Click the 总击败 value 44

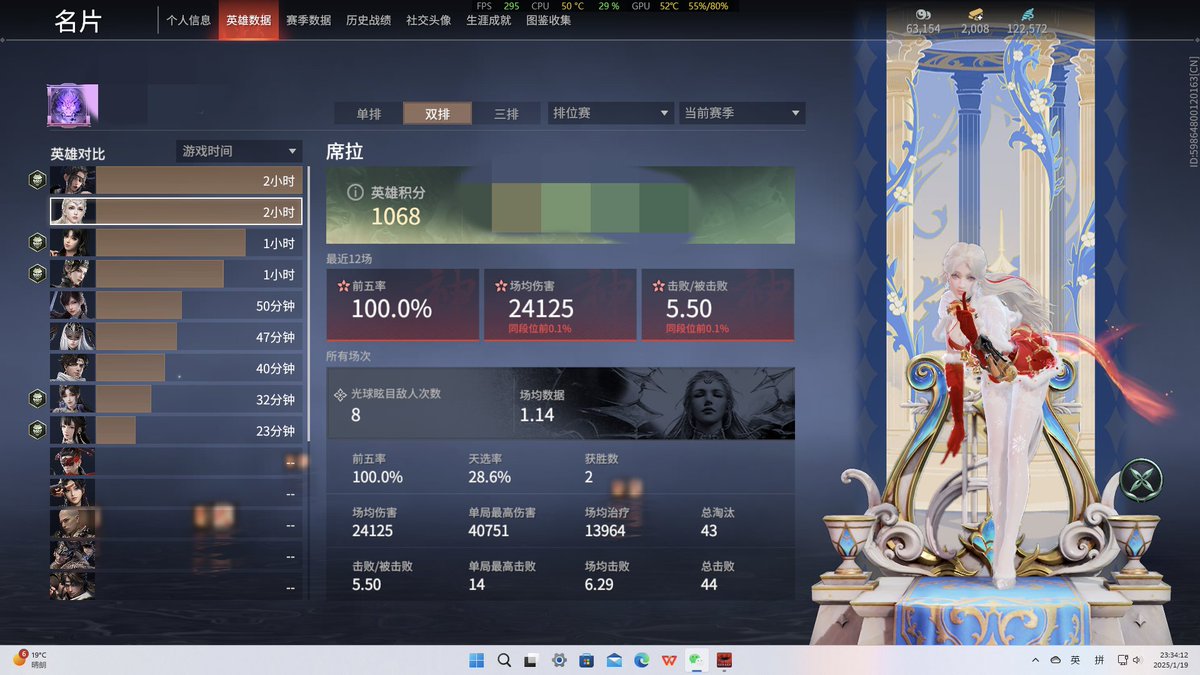point(709,584)
